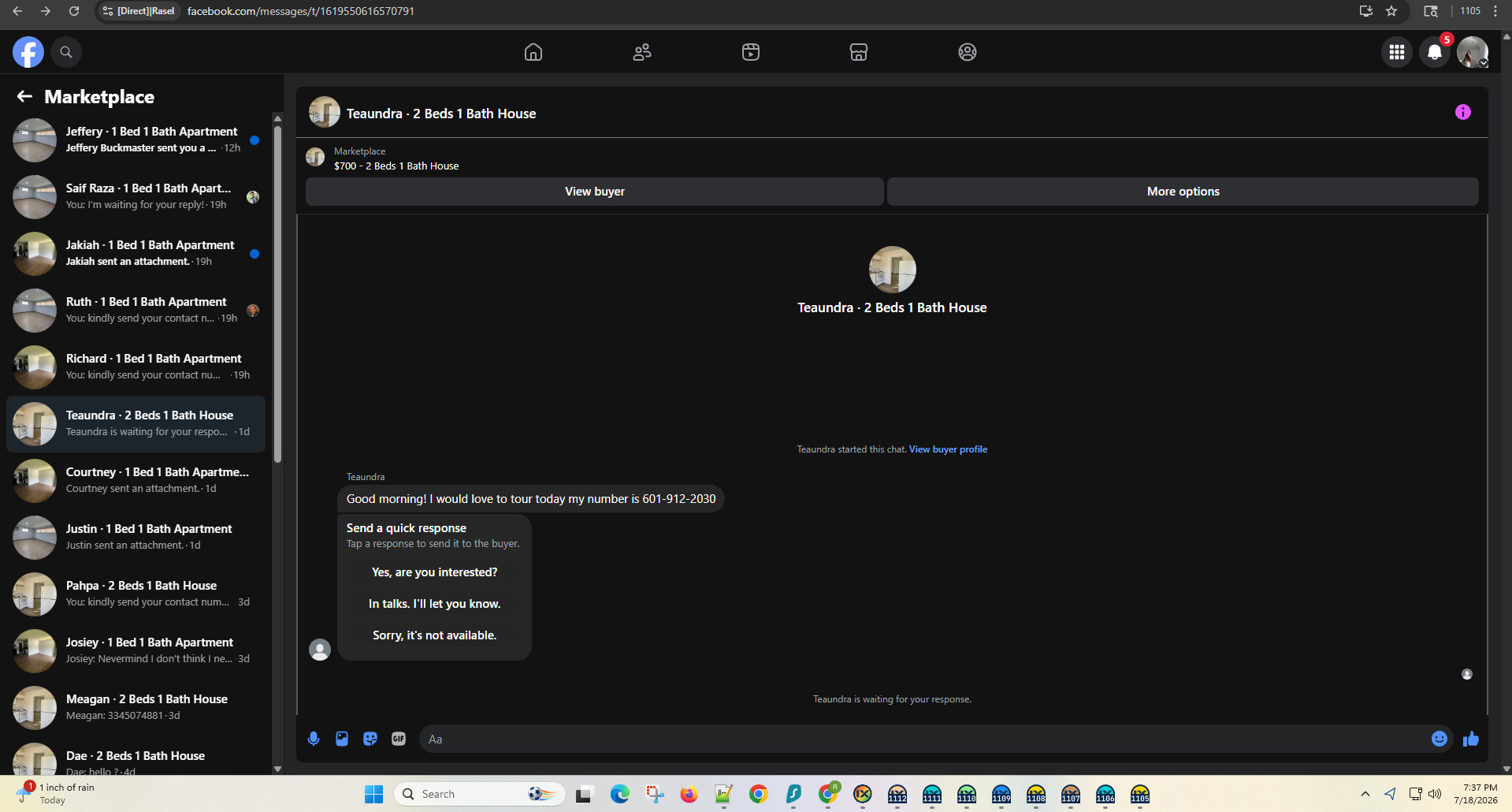
Task: Open conversation information (i) icon
Action: [1463, 112]
